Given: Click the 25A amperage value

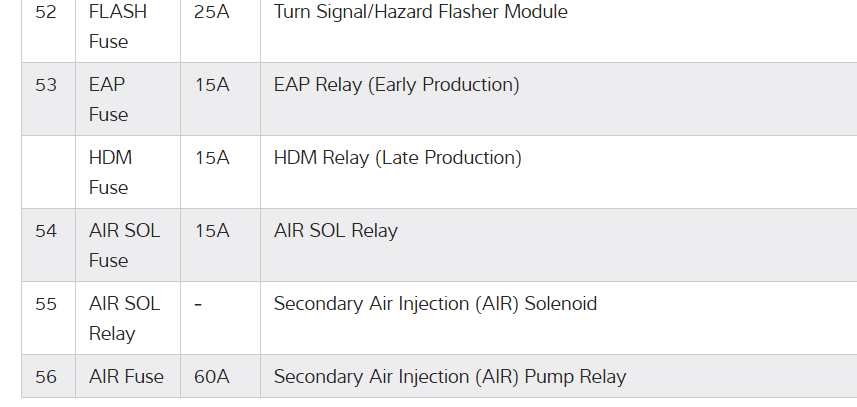Looking at the screenshot, I should coord(212,13).
